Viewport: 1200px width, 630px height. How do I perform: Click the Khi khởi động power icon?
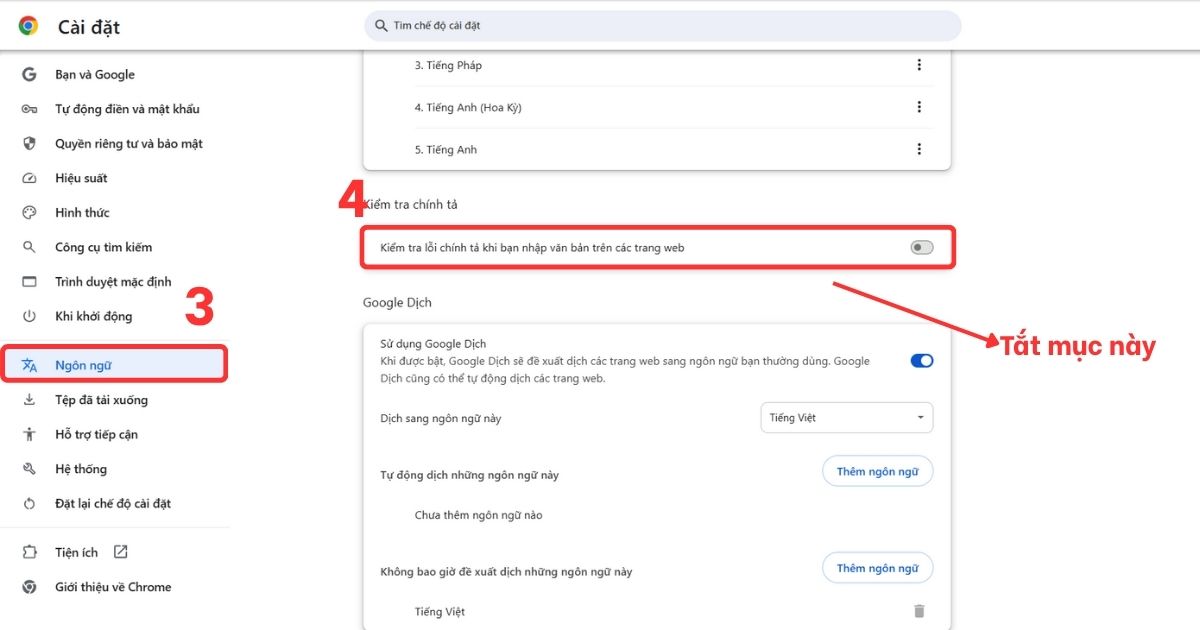[x=30, y=315]
